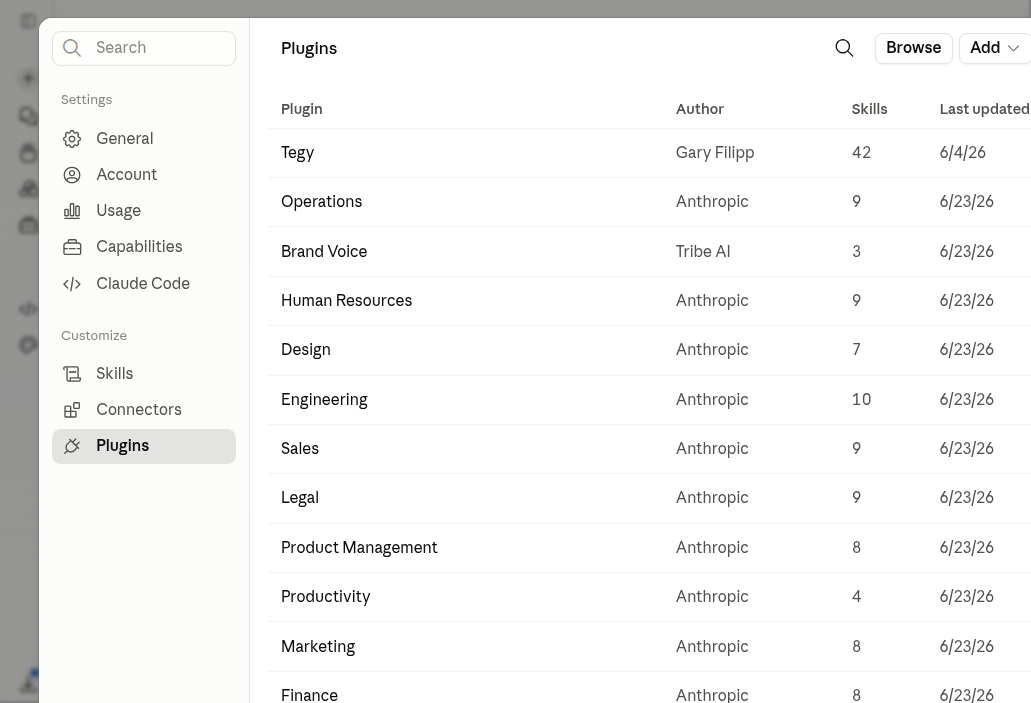Click the Author column header
The height and width of the screenshot is (703, 1031).
coord(700,109)
